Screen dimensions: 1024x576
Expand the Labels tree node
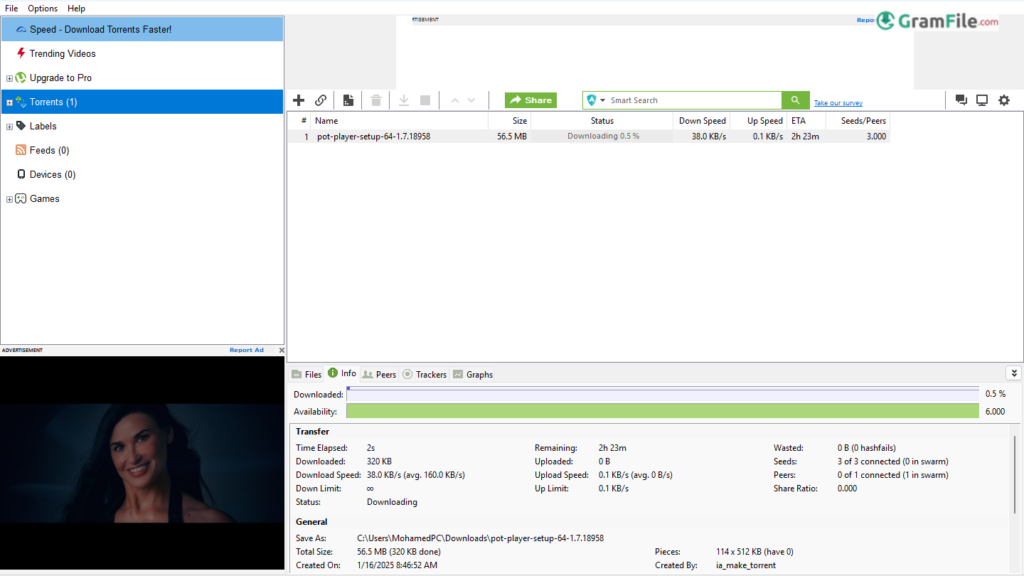pyautogui.click(x=9, y=127)
